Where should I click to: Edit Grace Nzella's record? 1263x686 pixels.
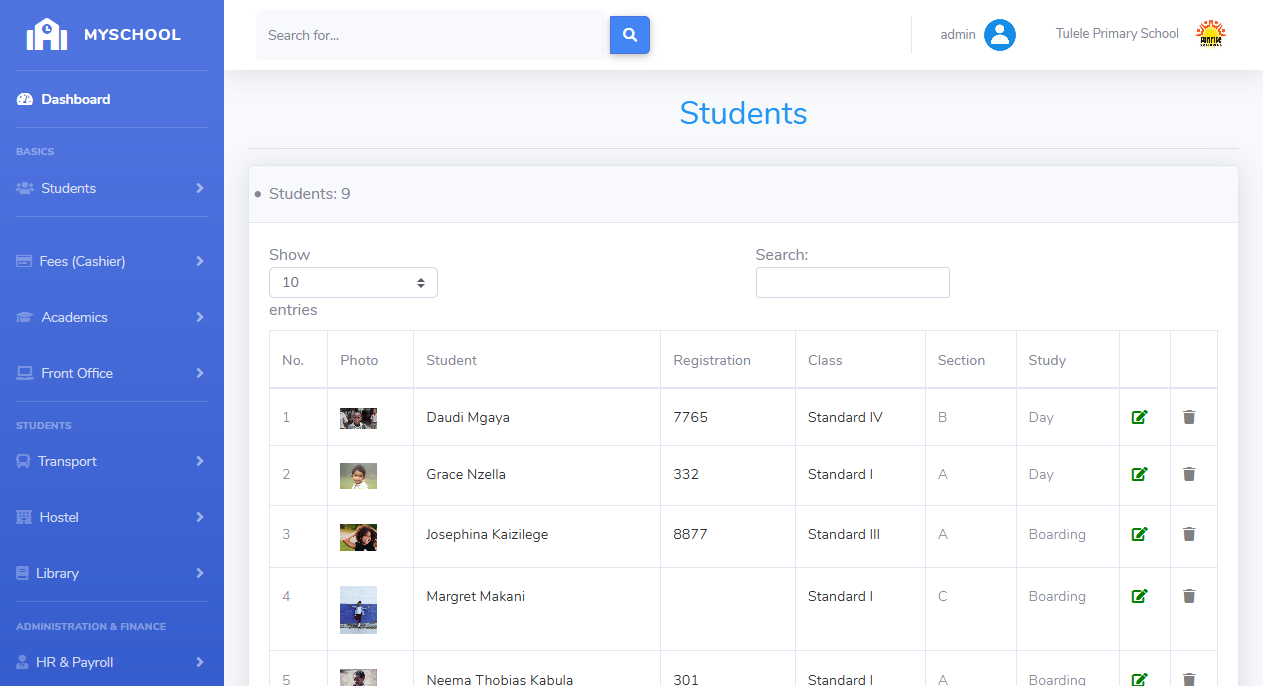point(1139,474)
